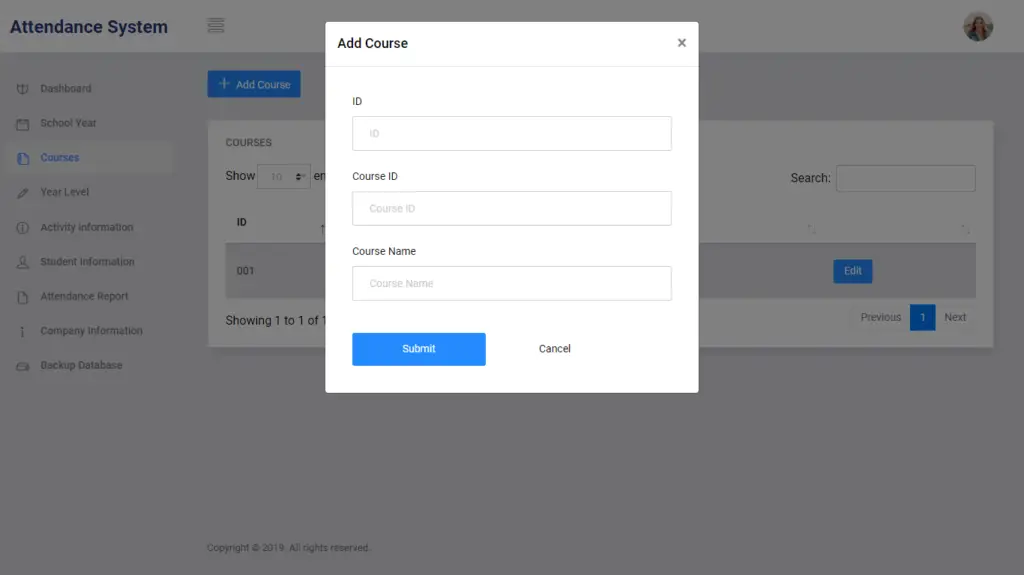Click the Dashboard sidebar icon
The width and height of the screenshot is (1024, 575).
coord(23,89)
